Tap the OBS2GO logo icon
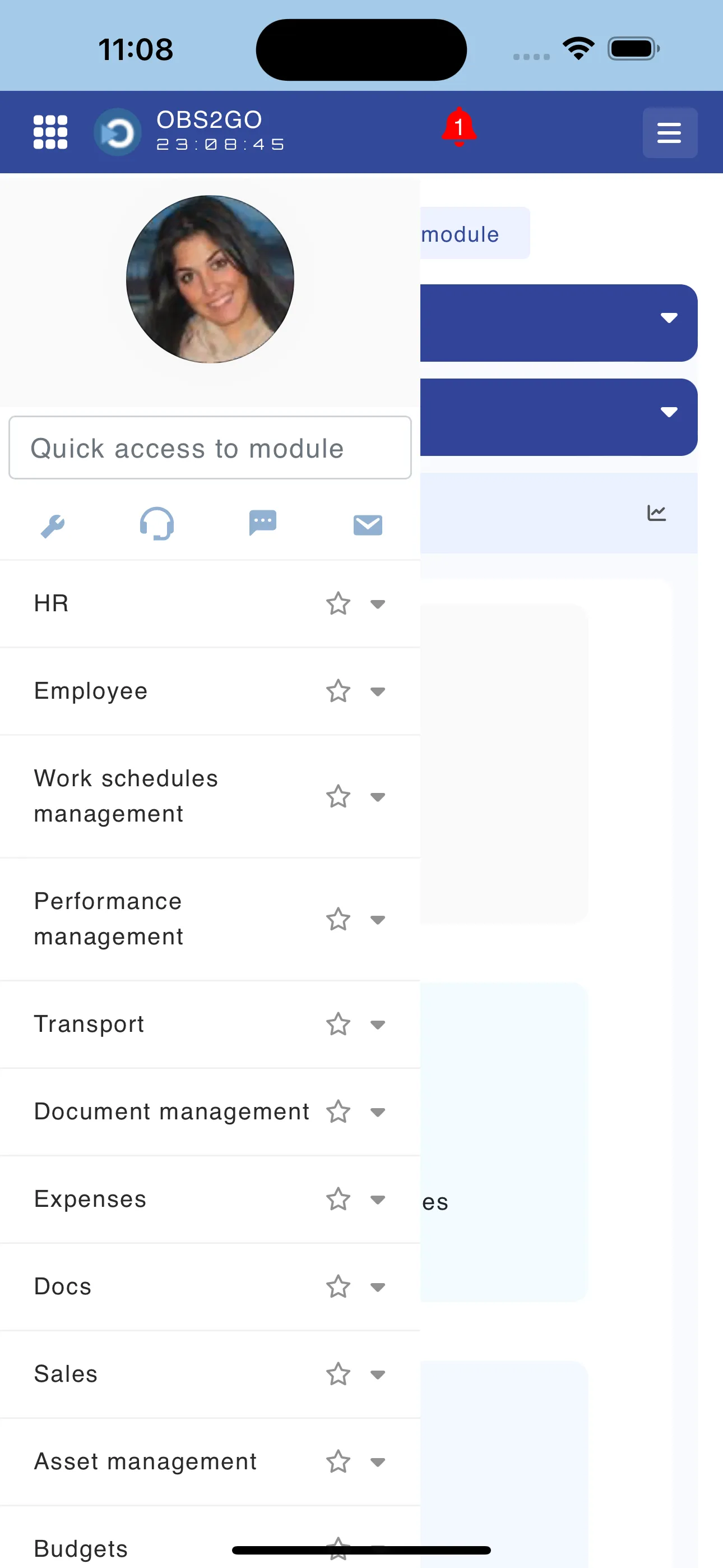The width and height of the screenshot is (723, 1568). tap(118, 132)
